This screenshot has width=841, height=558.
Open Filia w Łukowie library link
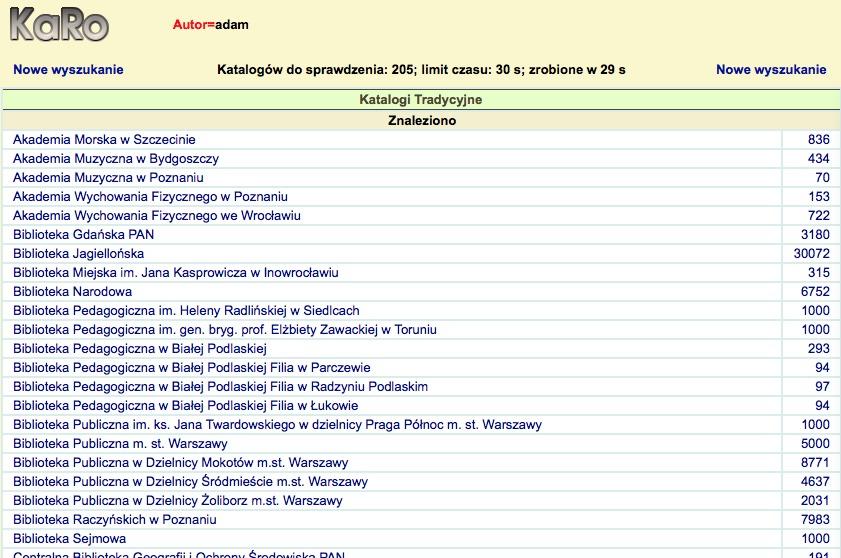point(186,406)
